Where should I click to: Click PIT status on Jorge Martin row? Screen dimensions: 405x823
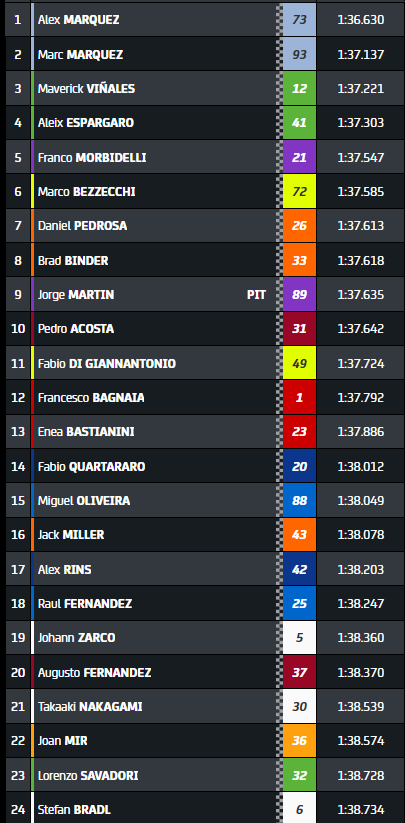pos(256,294)
